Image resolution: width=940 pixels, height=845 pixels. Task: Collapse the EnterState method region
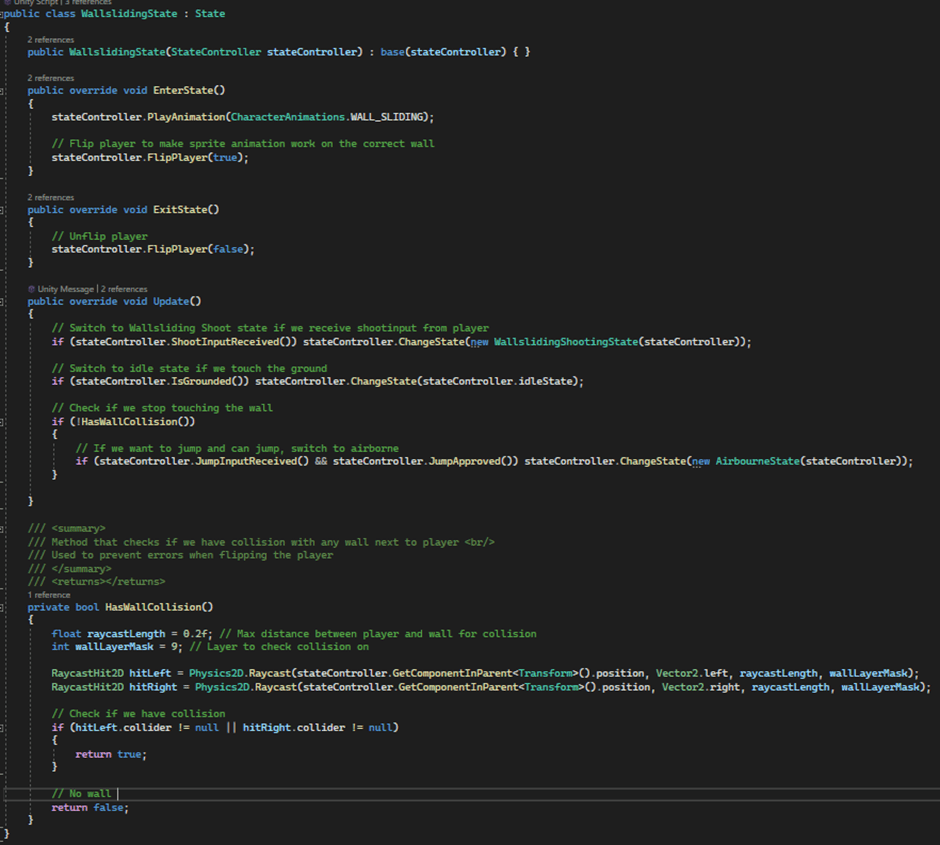4,90
